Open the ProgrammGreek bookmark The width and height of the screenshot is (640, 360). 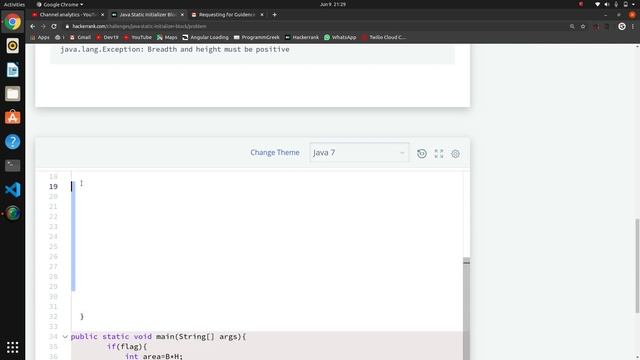256,37
